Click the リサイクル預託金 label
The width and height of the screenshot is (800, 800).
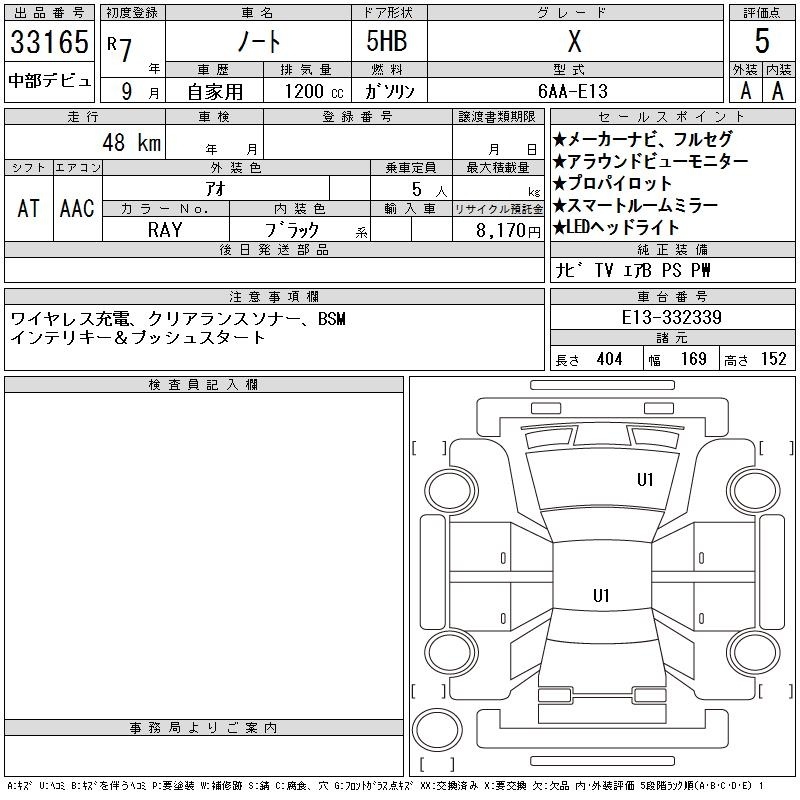[x=498, y=209]
